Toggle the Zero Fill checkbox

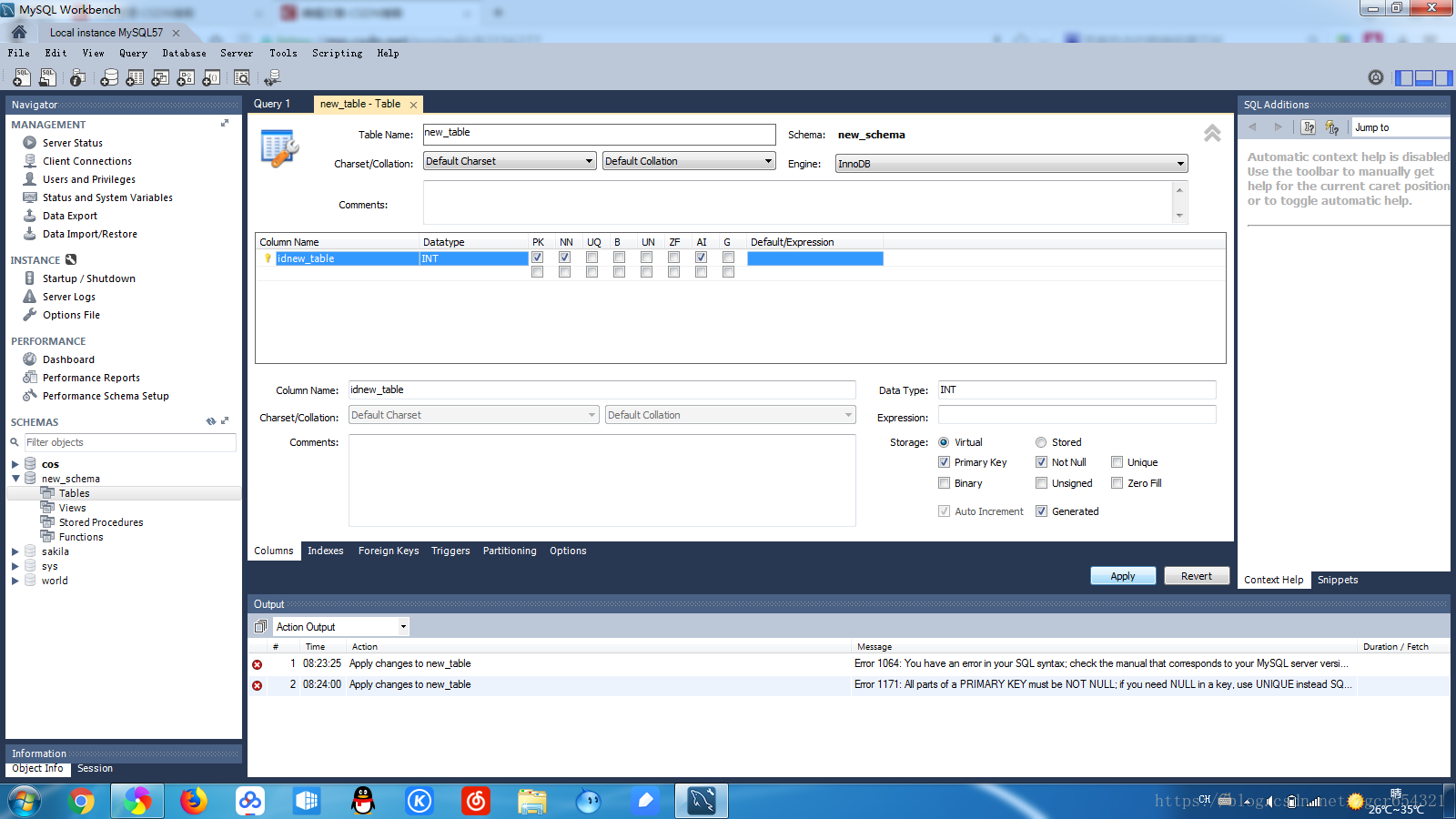click(x=1117, y=483)
